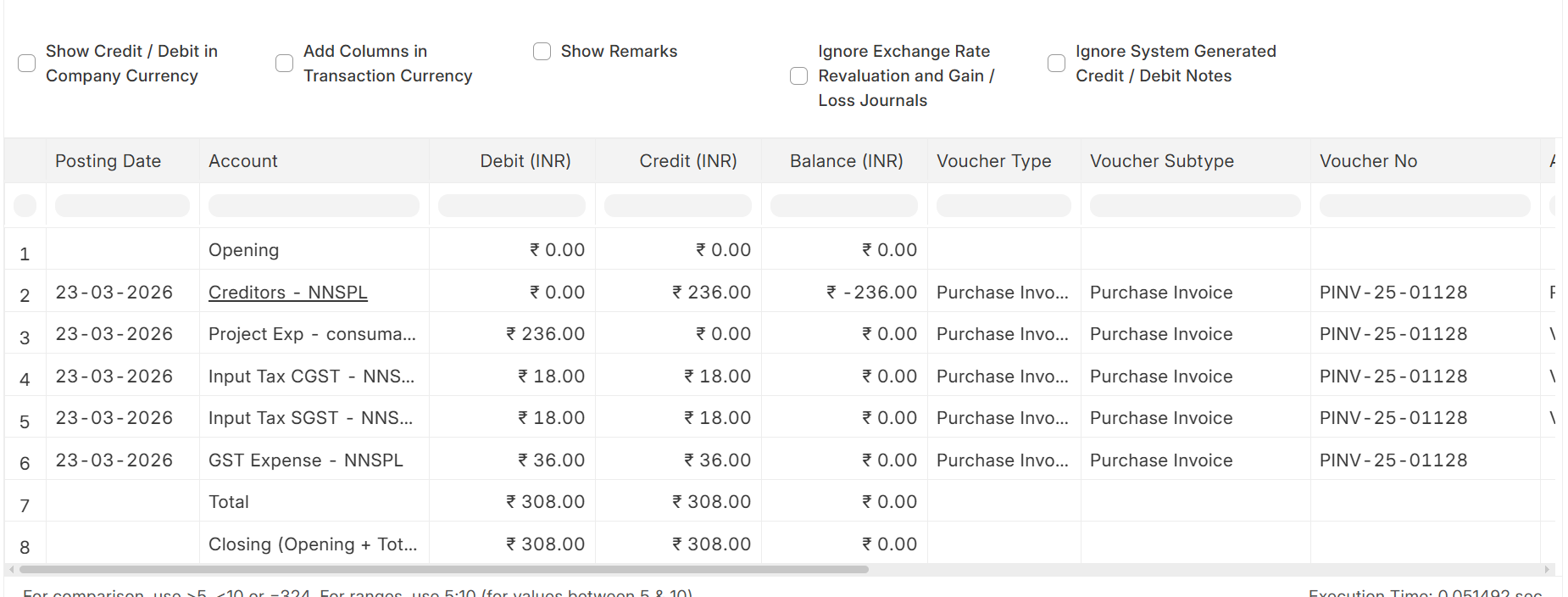
Task: Click the horizontal scrollbar thumb under the table
Action: pos(443,570)
